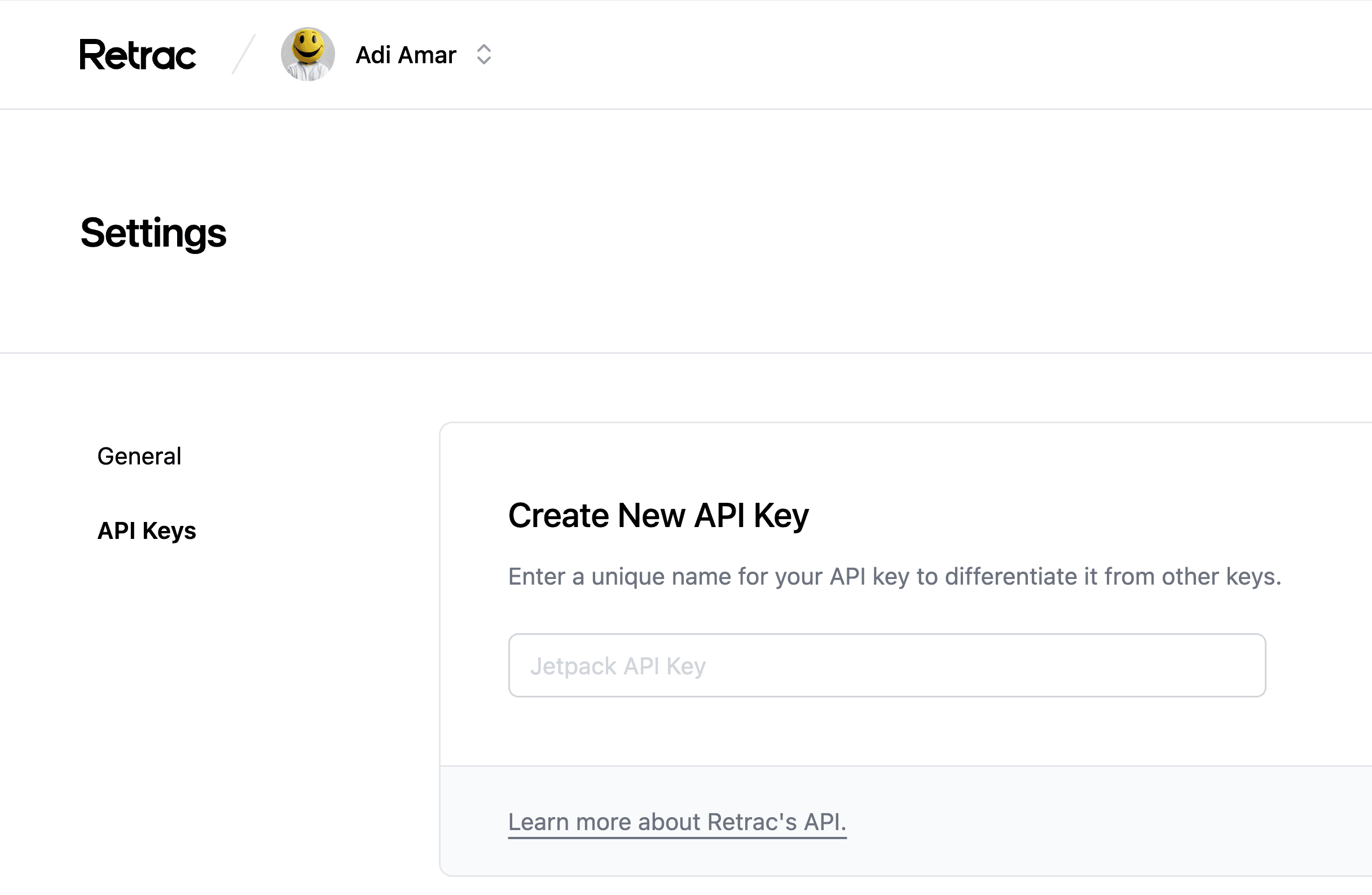
Task: Click the Settings page title
Action: tap(153, 233)
